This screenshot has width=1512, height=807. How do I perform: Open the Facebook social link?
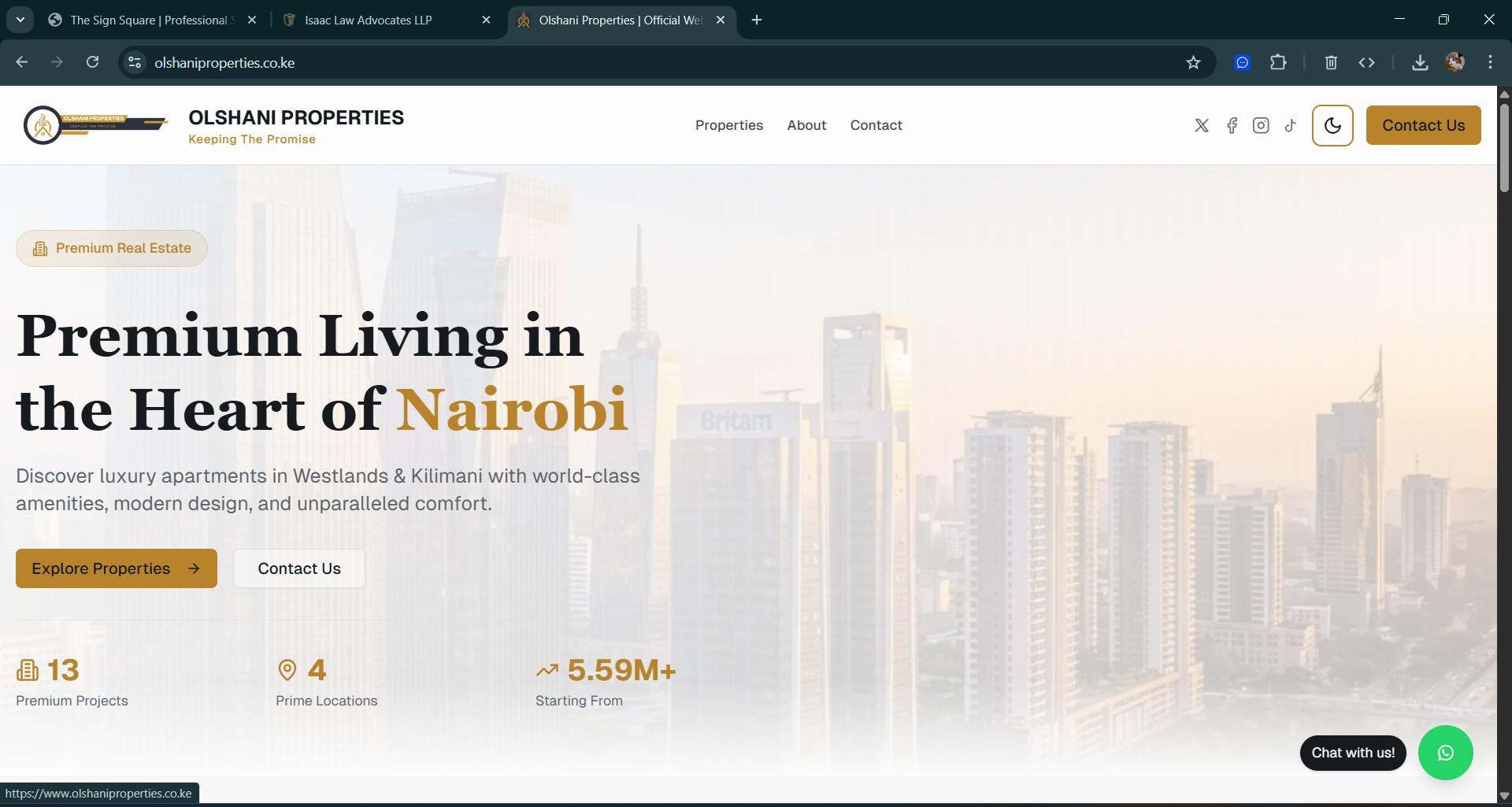coord(1232,125)
